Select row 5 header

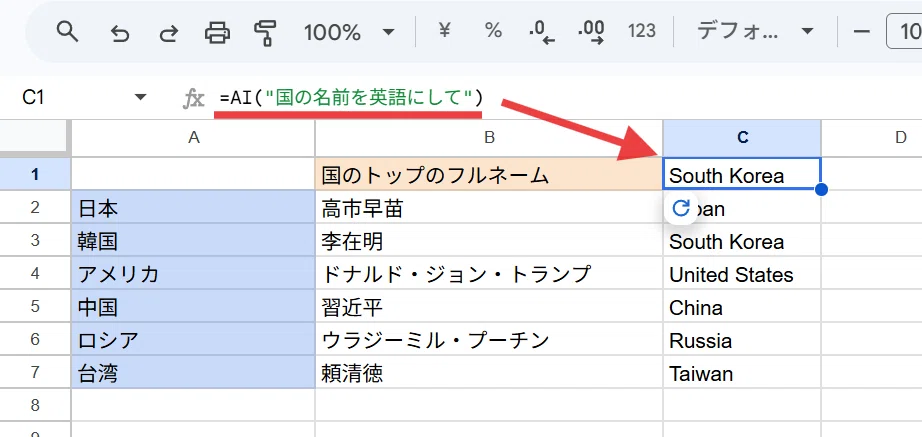[35, 306]
